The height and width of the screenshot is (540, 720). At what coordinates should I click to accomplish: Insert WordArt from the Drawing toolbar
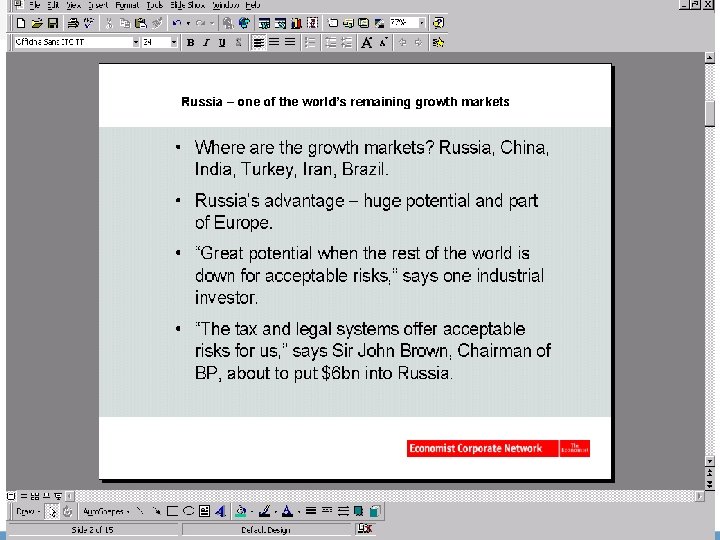tap(220, 511)
